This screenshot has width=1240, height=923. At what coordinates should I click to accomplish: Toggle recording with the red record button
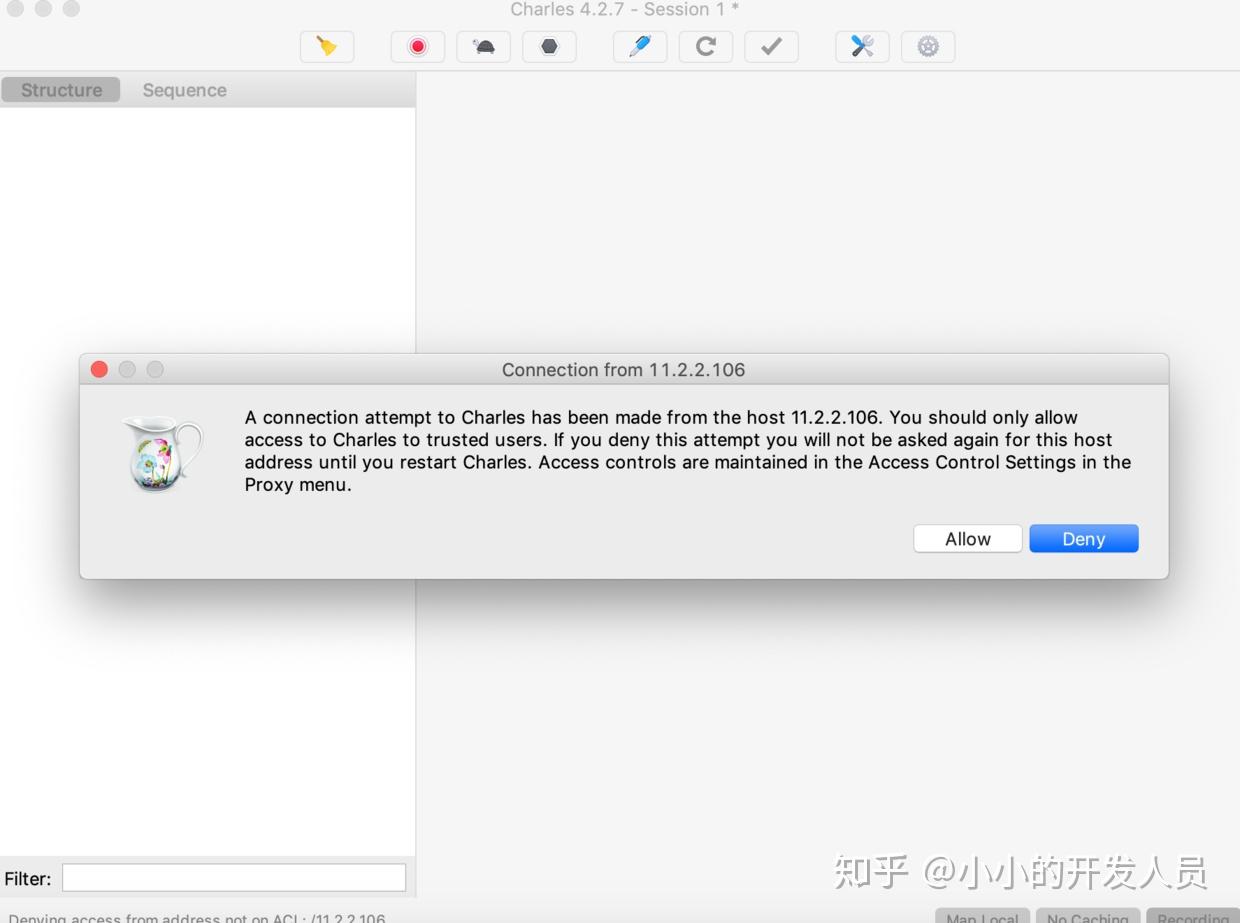(418, 46)
